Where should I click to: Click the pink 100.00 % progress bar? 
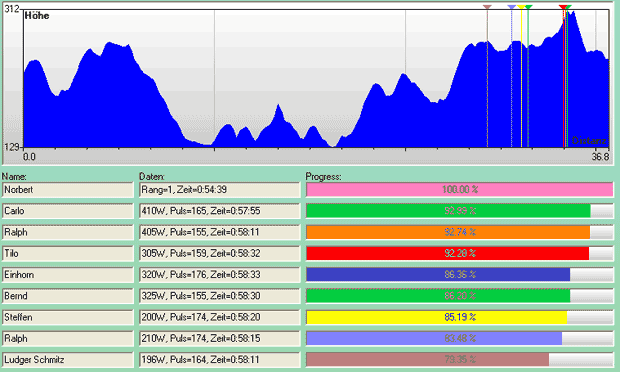click(459, 190)
